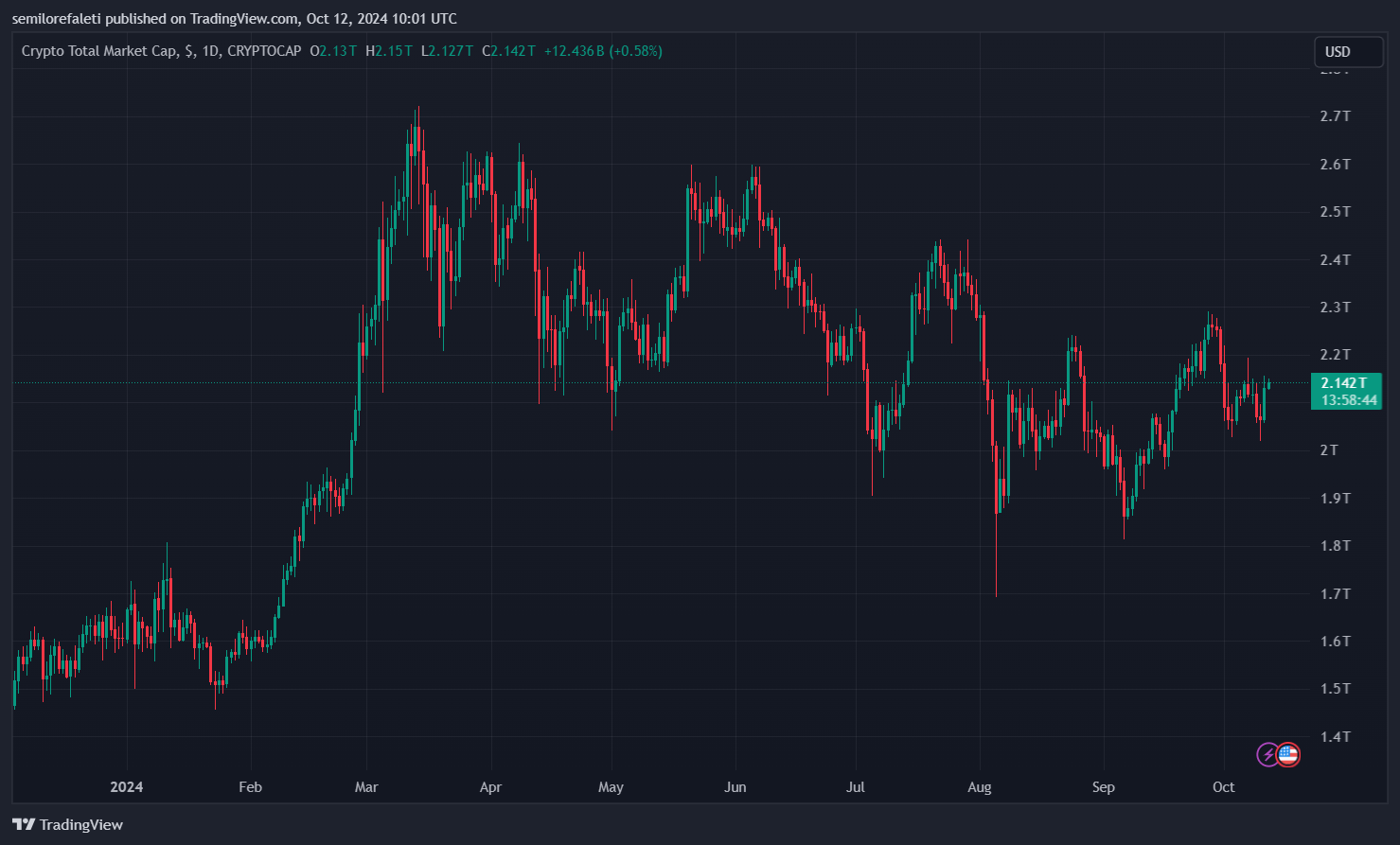Click the 1.8T price axis label
Viewport: 1400px width, 845px height.
1335,545
